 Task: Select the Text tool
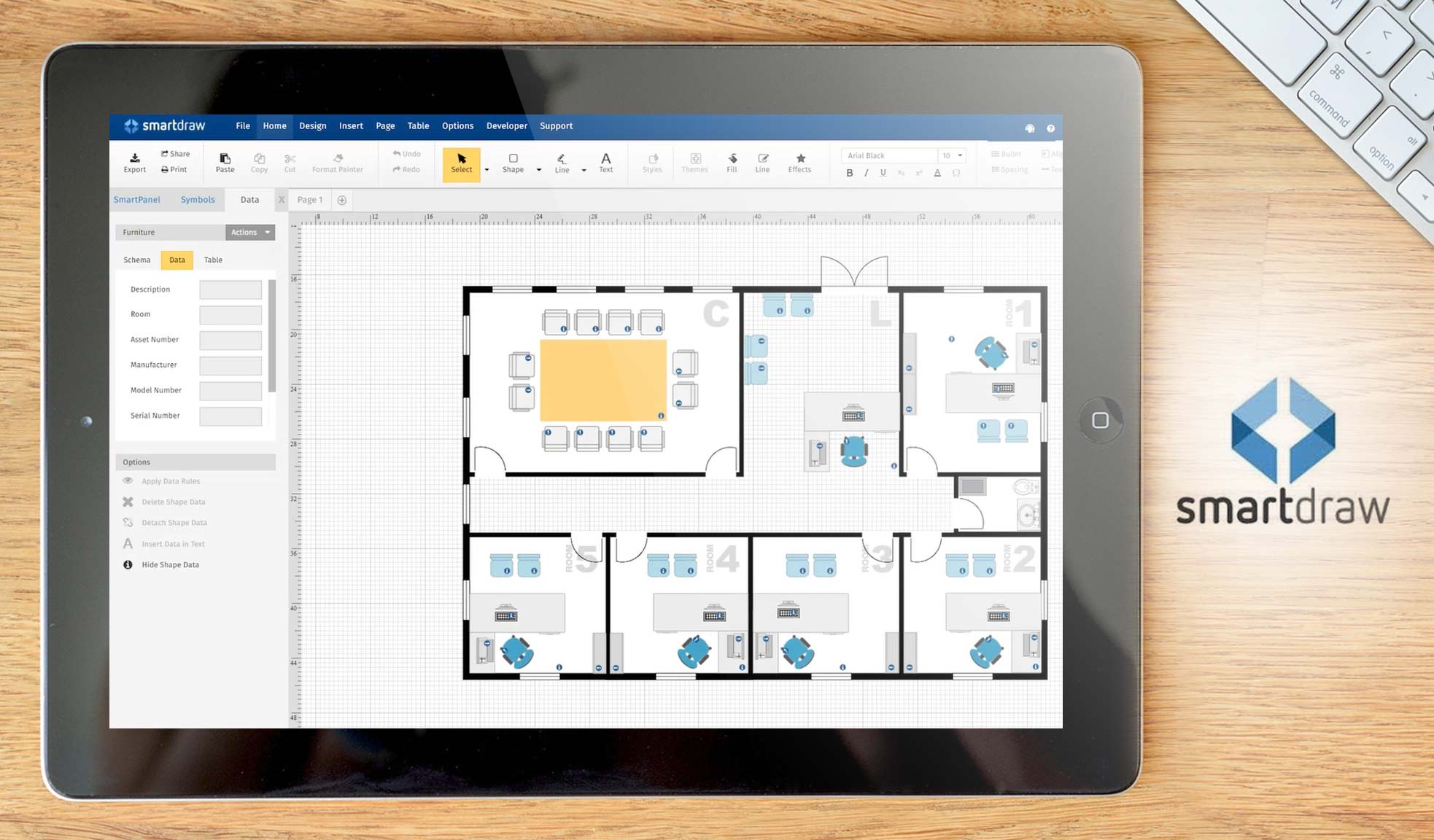606,162
